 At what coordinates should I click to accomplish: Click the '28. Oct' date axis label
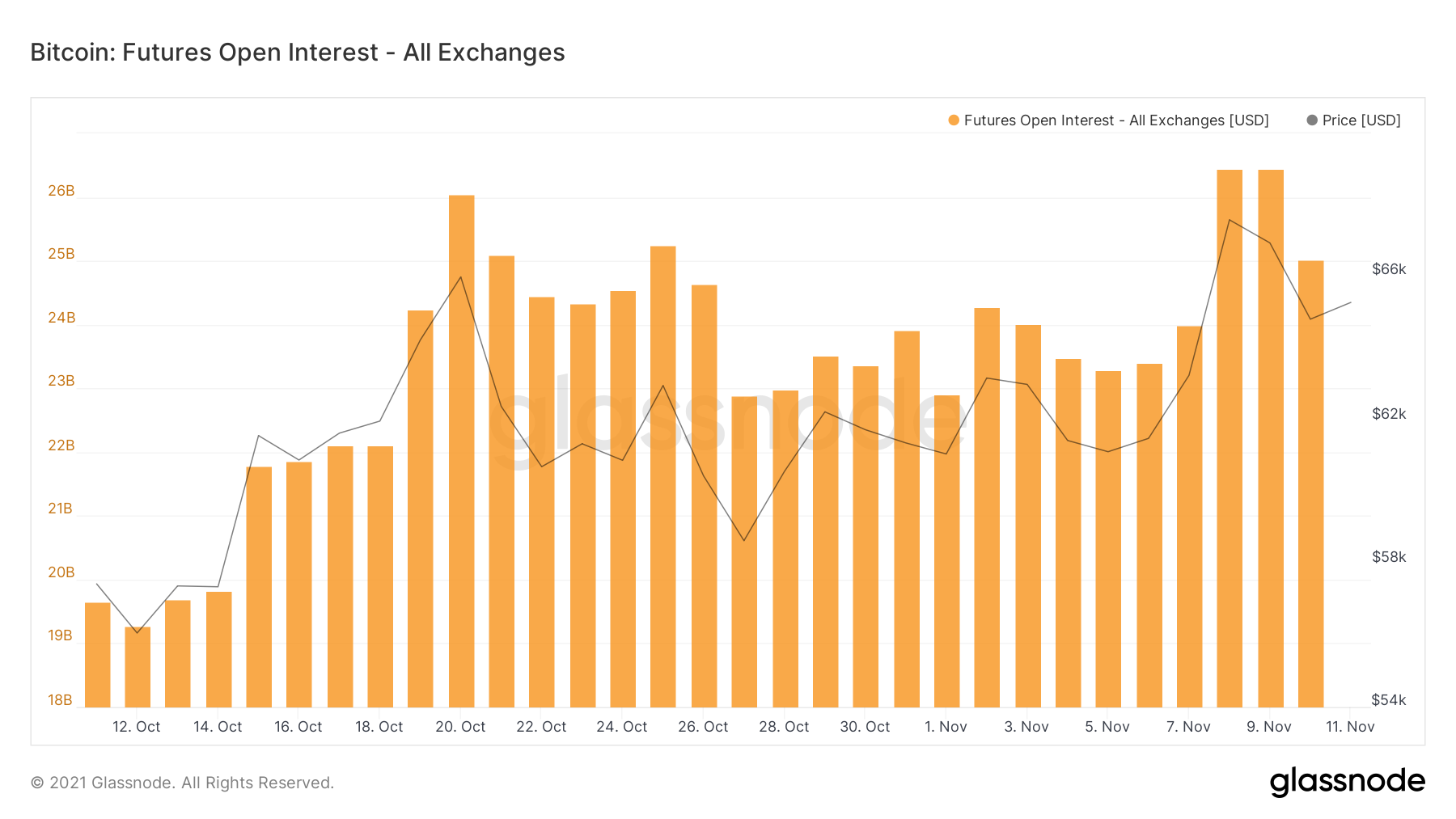point(784,727)
